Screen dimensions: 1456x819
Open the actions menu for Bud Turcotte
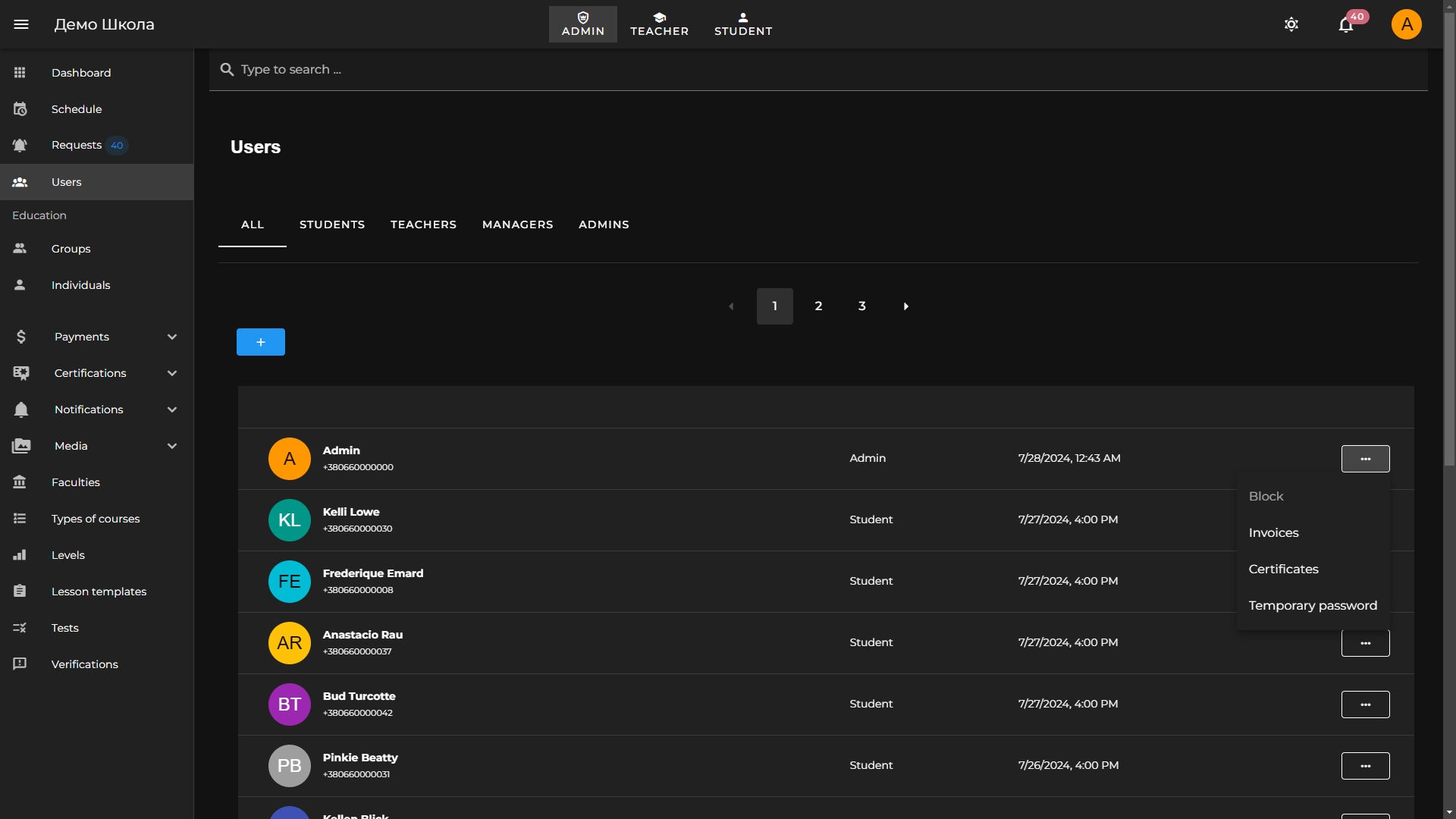click(1366, 704)
